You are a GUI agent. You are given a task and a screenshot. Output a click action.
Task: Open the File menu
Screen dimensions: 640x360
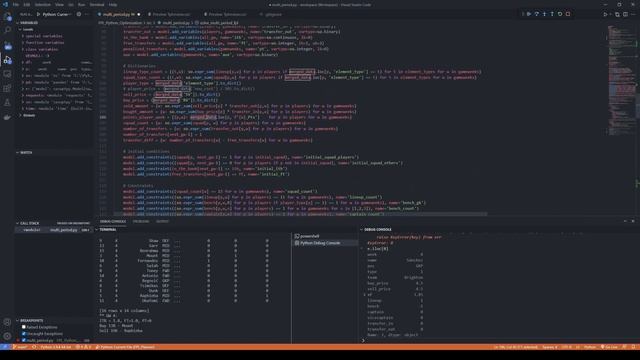[x=16, y=4]
